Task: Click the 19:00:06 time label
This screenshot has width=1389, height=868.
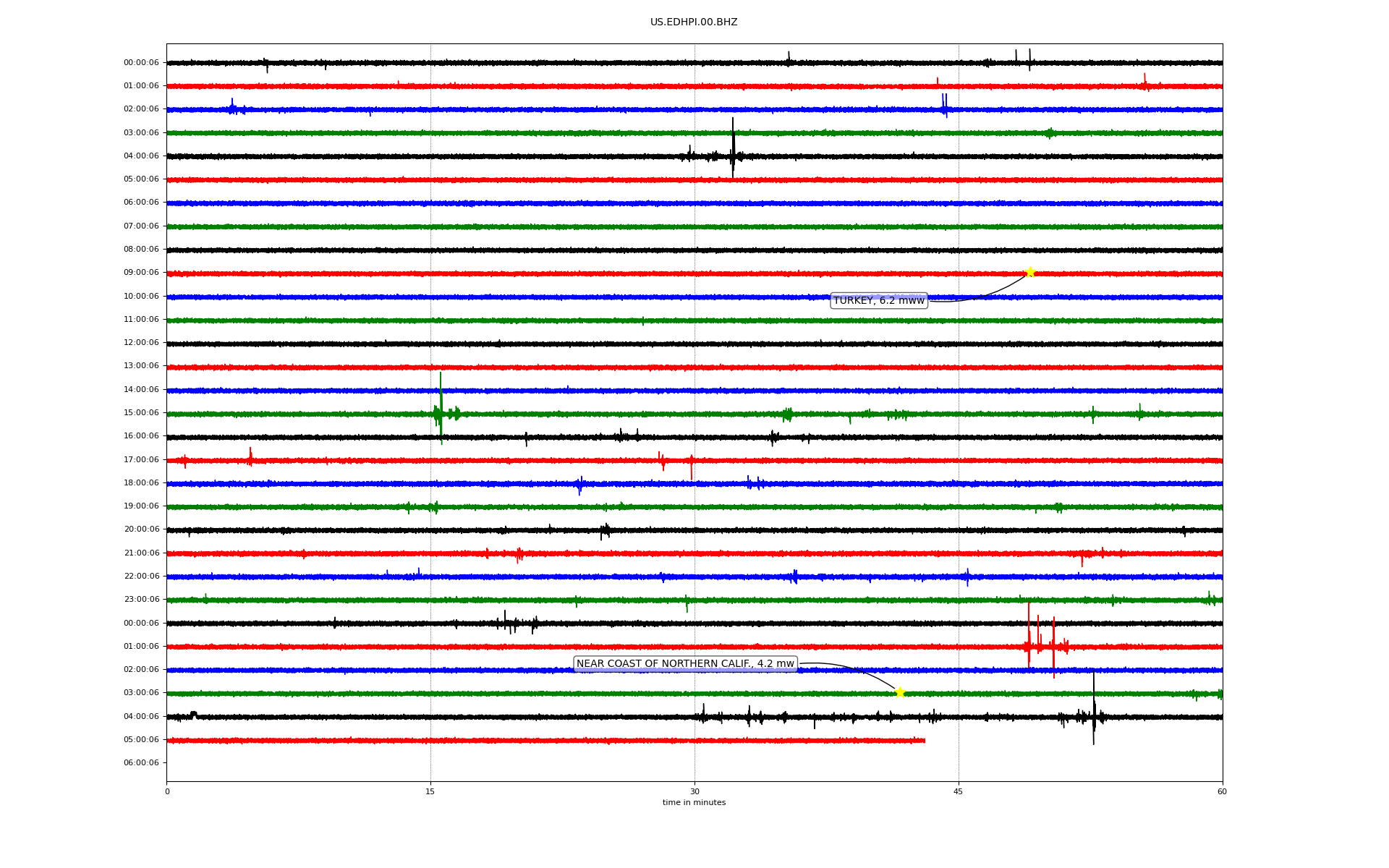Action: coord(141,506)
